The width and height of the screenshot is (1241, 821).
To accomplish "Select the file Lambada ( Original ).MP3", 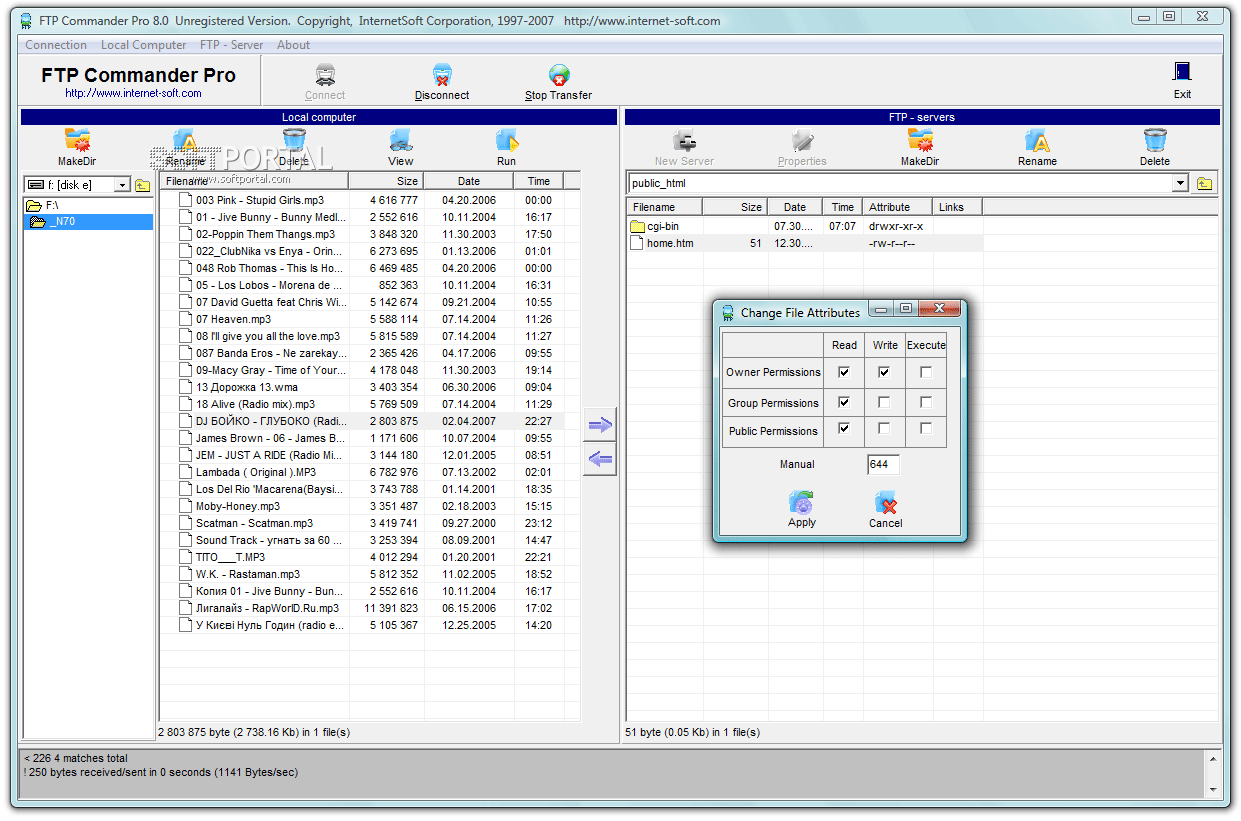I will tap(256, 472).
